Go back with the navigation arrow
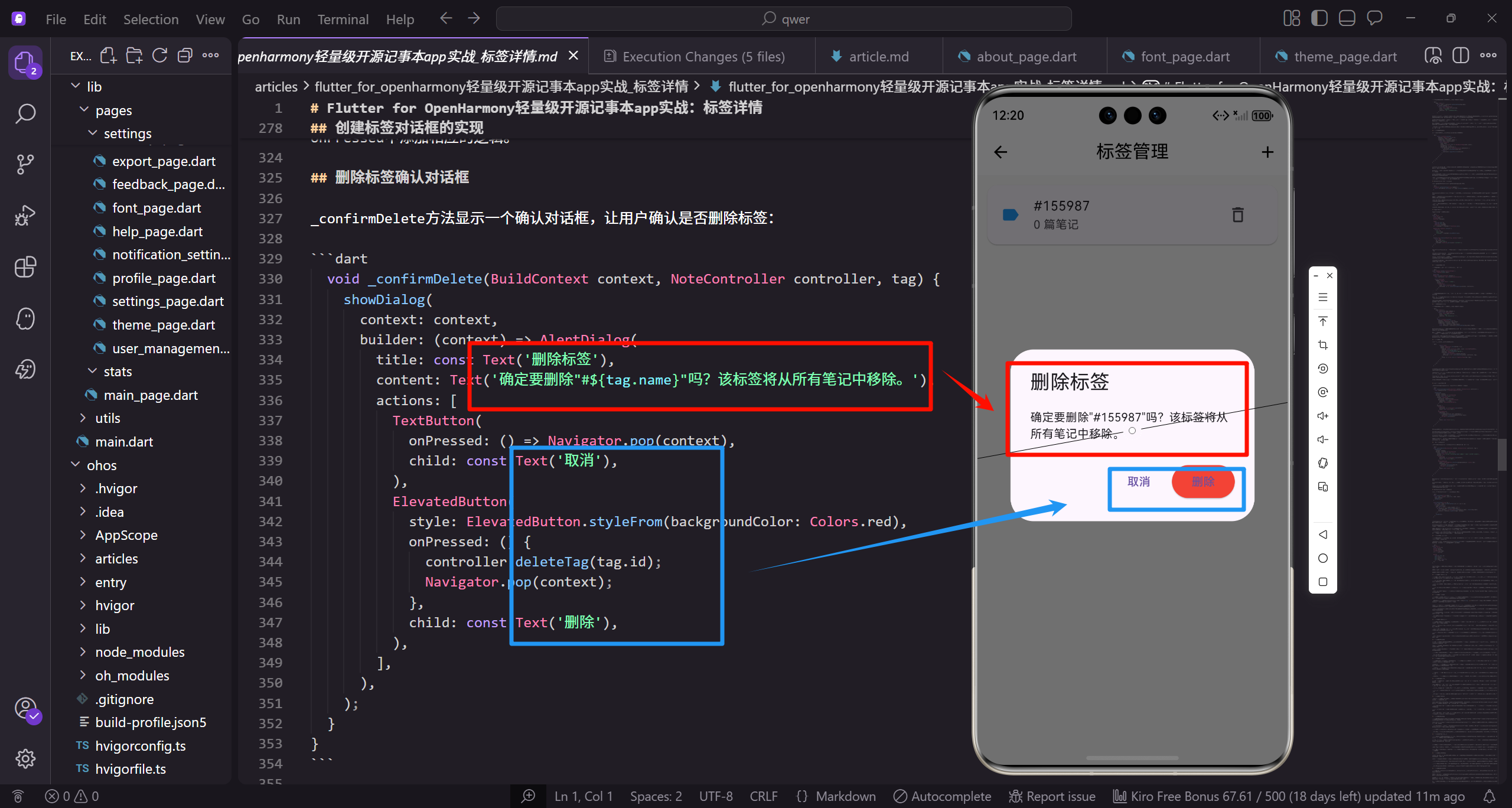This screenshot has width=1512, height=808. coord(446,19)
